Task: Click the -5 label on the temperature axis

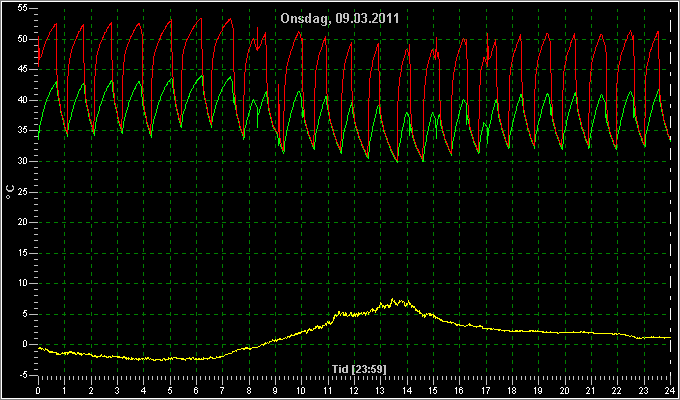Action: coord(22,375)
